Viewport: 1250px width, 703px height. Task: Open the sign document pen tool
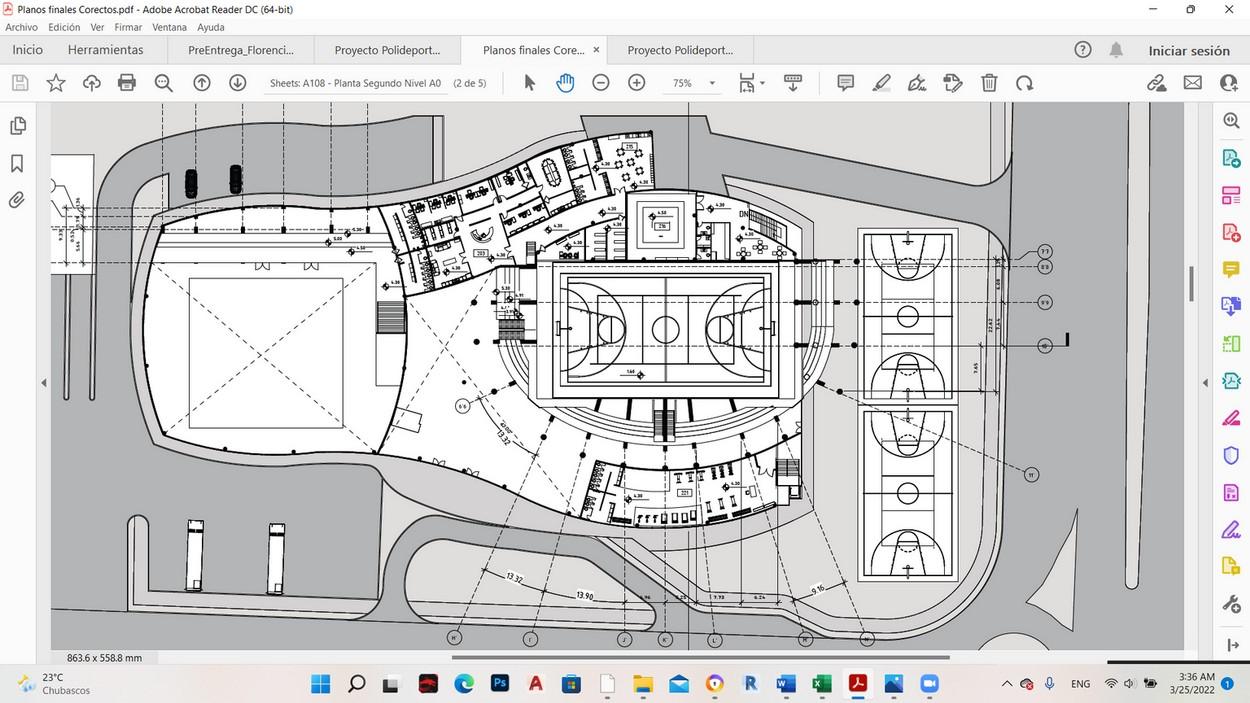click(917, 83)
